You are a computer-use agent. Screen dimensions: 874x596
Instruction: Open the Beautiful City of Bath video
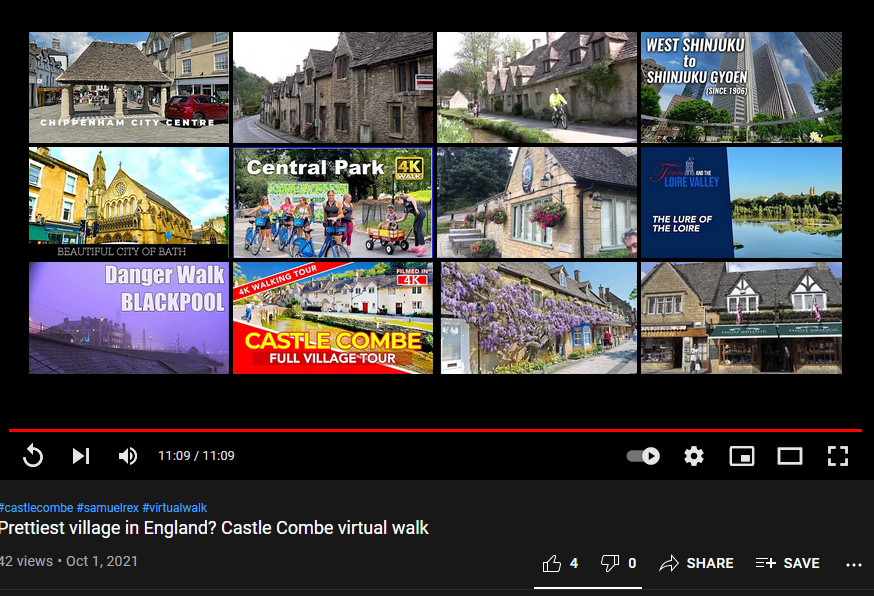coord(129,202)
